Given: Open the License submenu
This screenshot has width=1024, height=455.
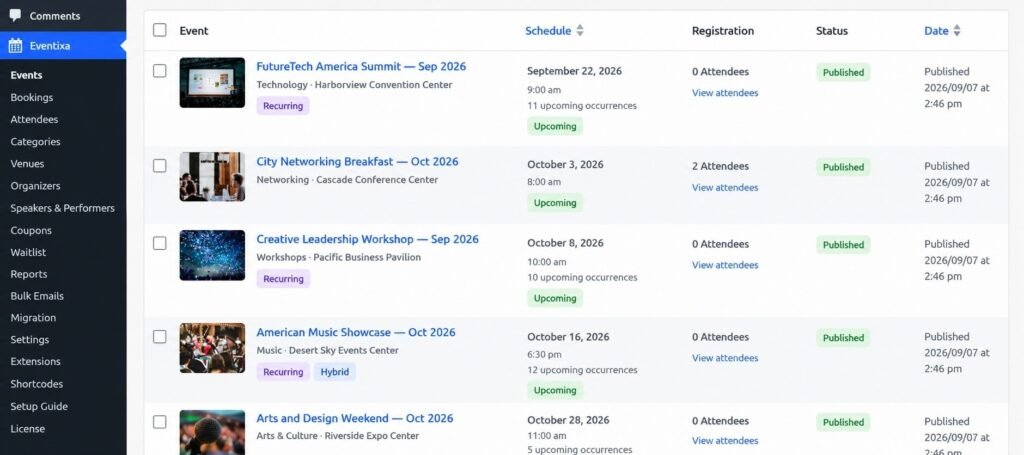Looking at the screenshot, I should [27, 429].
